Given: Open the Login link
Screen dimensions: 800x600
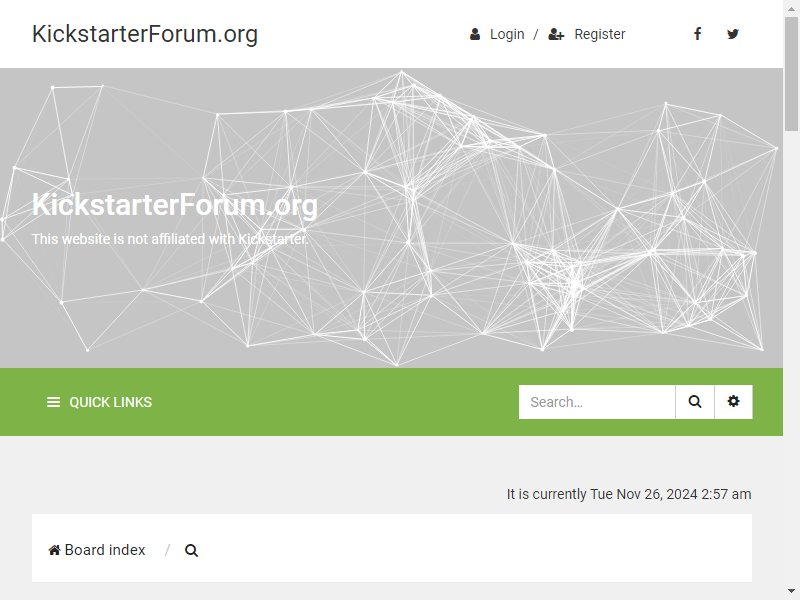Looking at the screenshot, I should pyautogui.click(x=507, y=34).
